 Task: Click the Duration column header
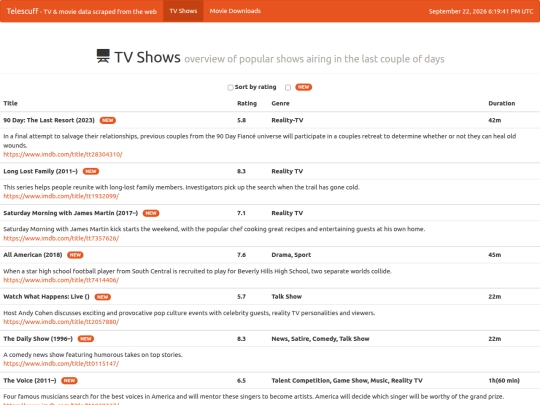tap(502, 103)
